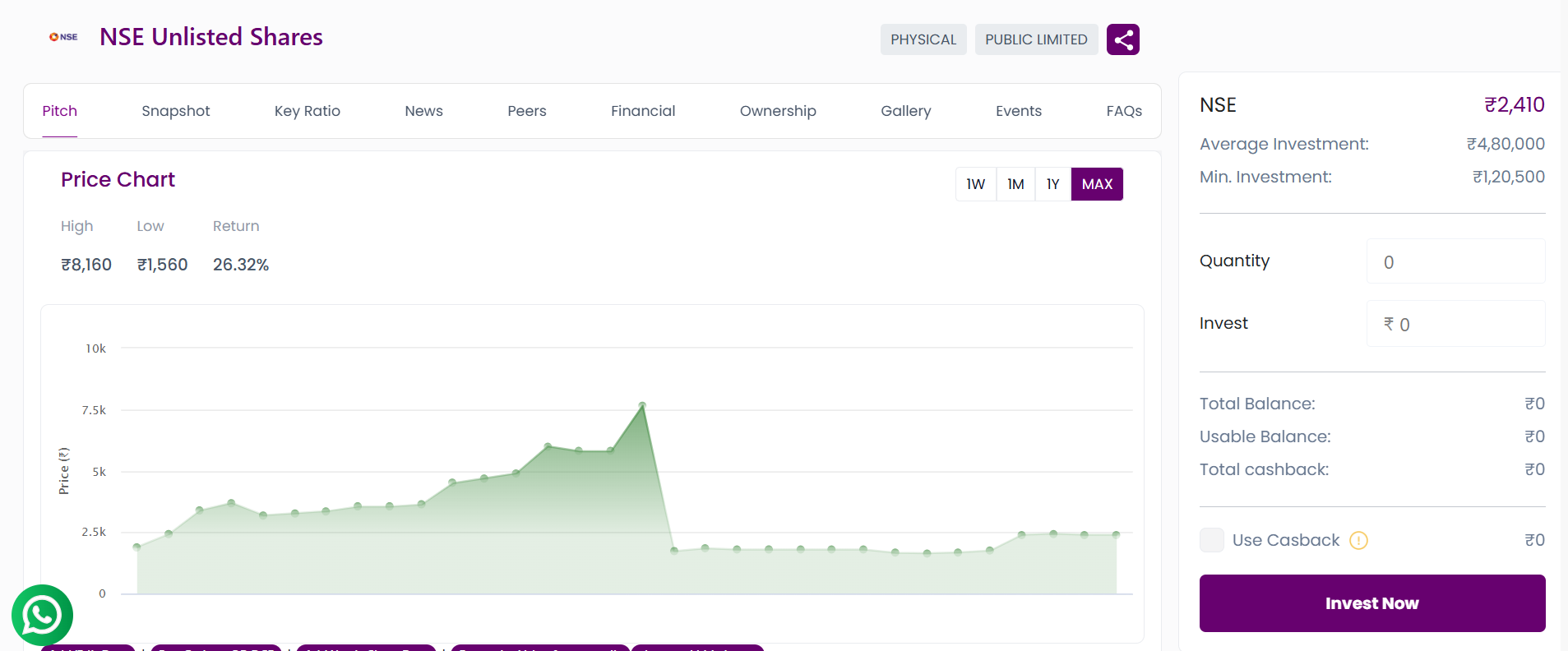Switch chart range to 1W

pyautogui.click(x=975, y=184)
